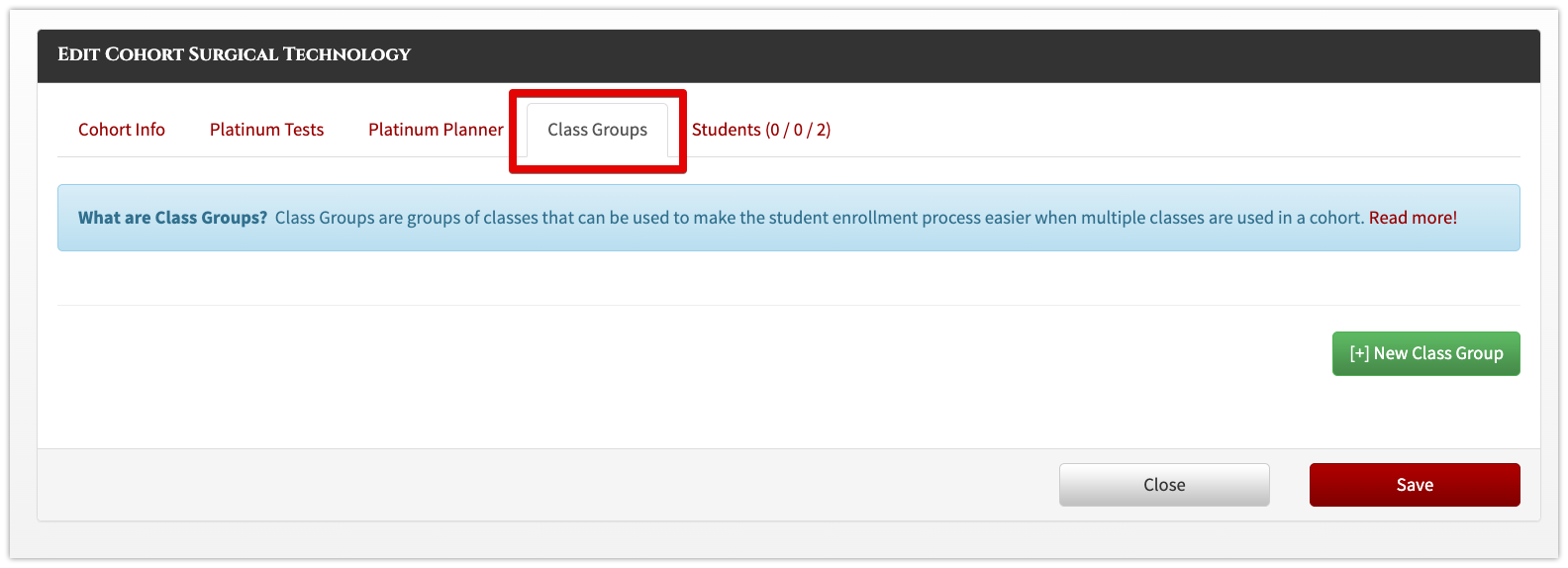Click the Edit Cohort Surgical Technology title
Image resolution: width=1568 pixels, height=568 pixels.
coord(234,54)
